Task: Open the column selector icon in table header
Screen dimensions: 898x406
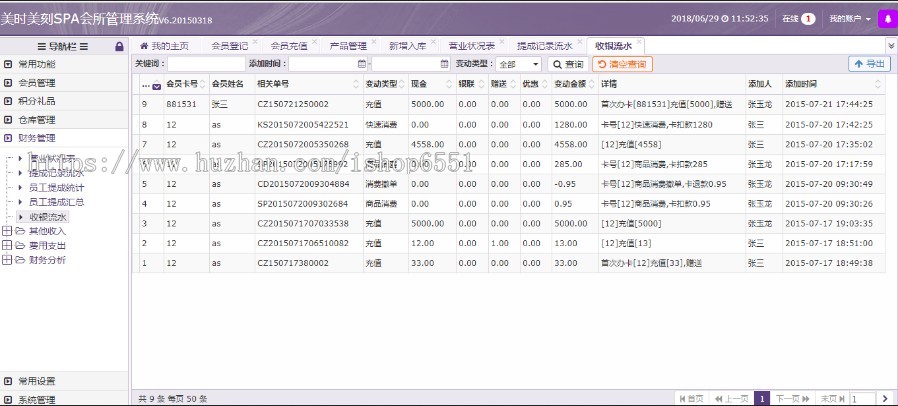Action: pos(156,86)
